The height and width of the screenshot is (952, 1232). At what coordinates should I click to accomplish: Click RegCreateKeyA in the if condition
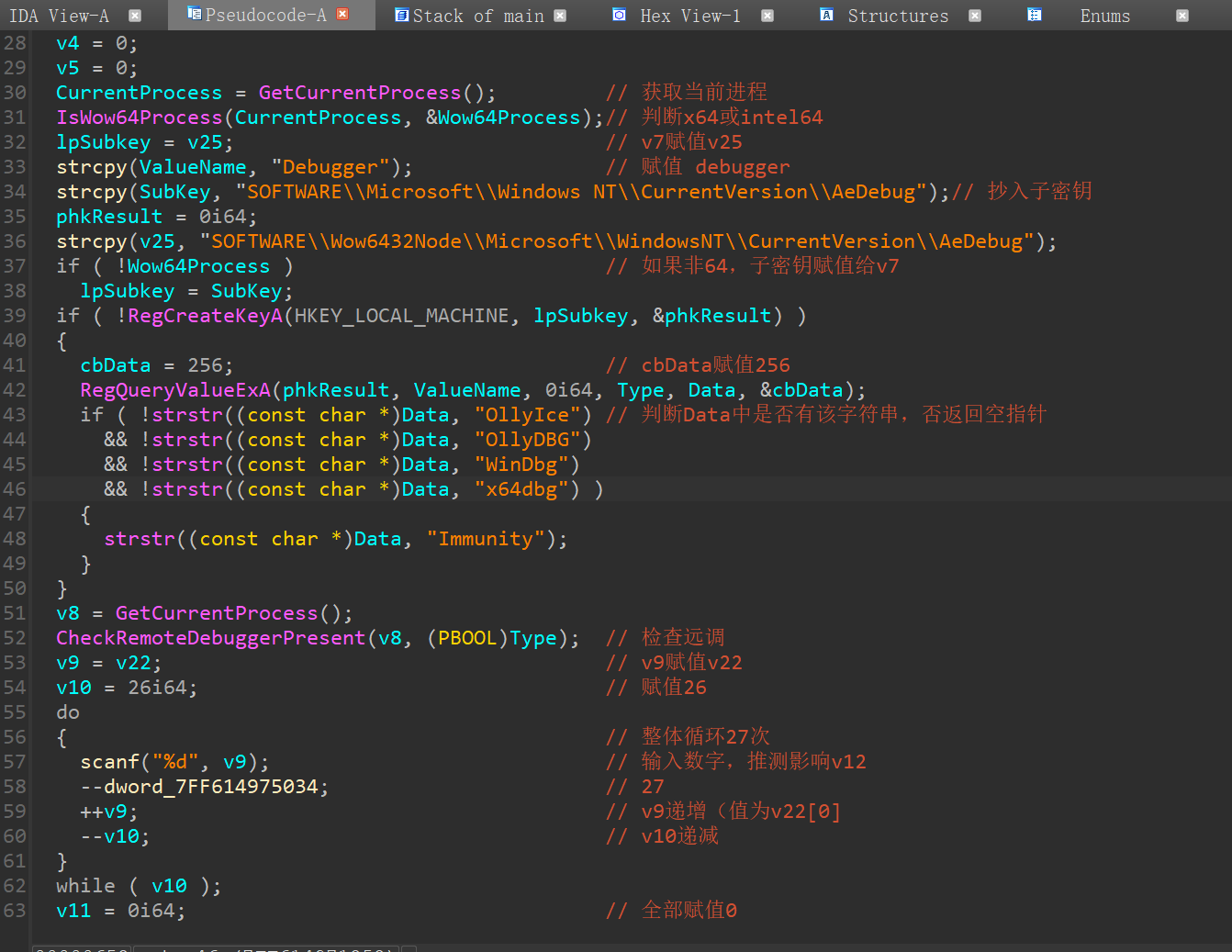pos(205,316)
